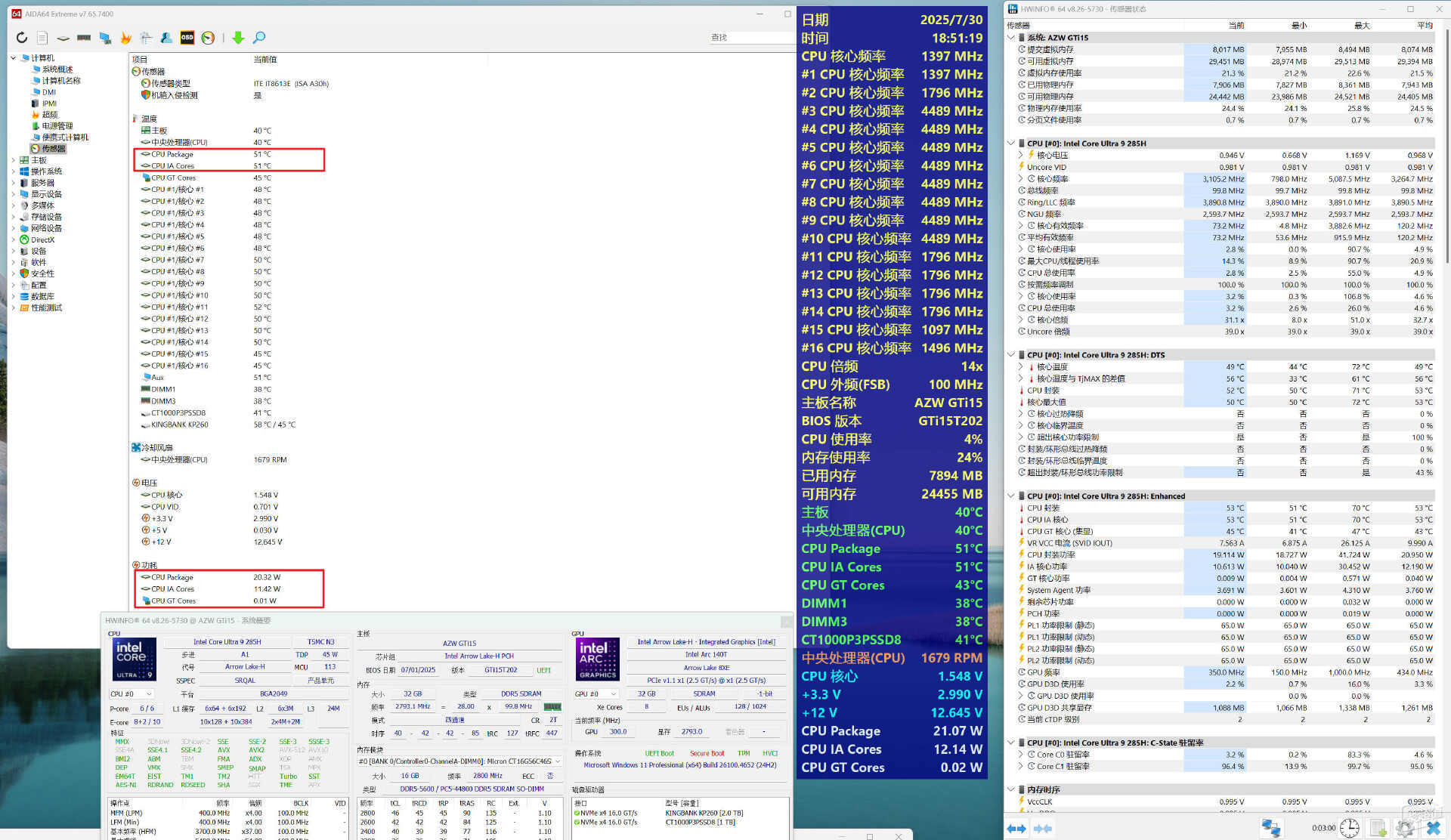
Task: Open the AIDA64 sensor gauge toolbar icon
Action: (x=208, y=38)
